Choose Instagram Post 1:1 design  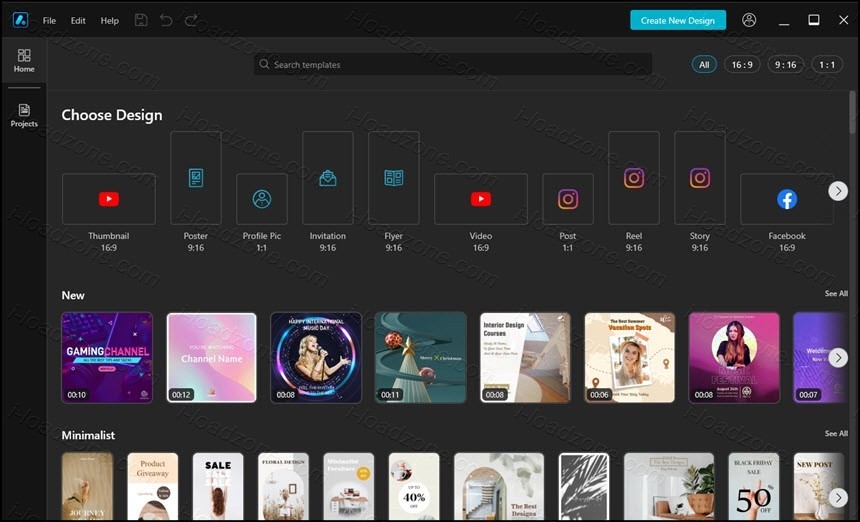(x=568, y=199)
